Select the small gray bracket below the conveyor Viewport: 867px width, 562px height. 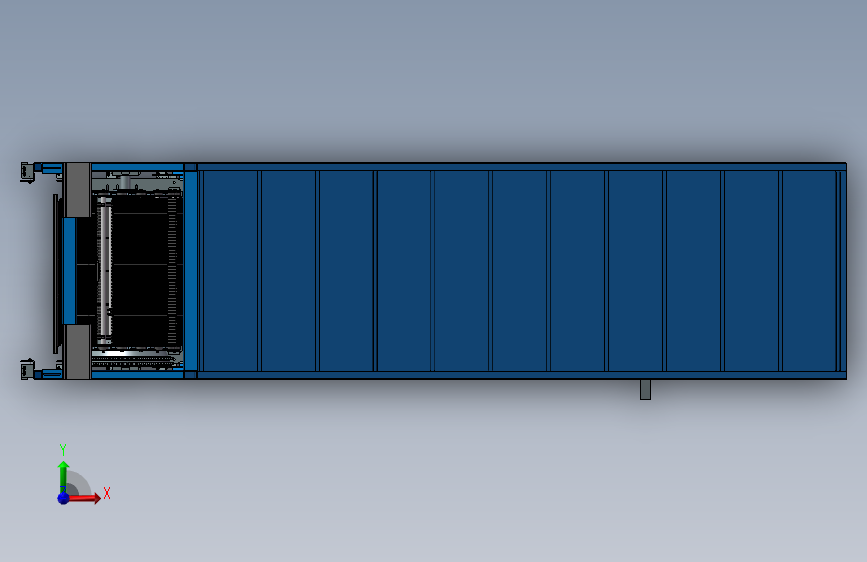tap(645, 389)
